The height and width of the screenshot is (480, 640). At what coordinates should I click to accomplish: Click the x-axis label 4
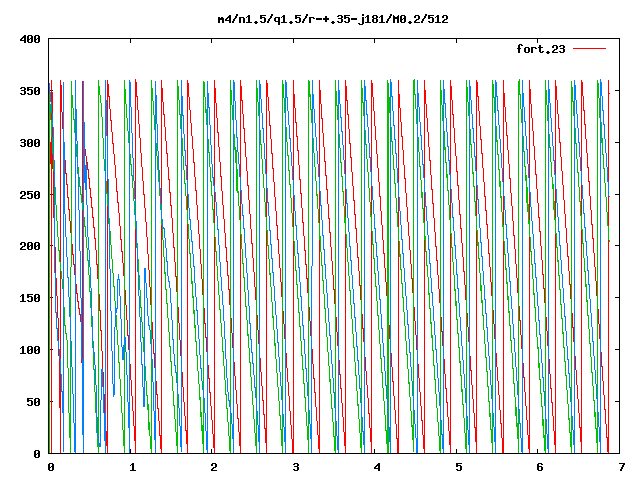(x=377, y=467)
